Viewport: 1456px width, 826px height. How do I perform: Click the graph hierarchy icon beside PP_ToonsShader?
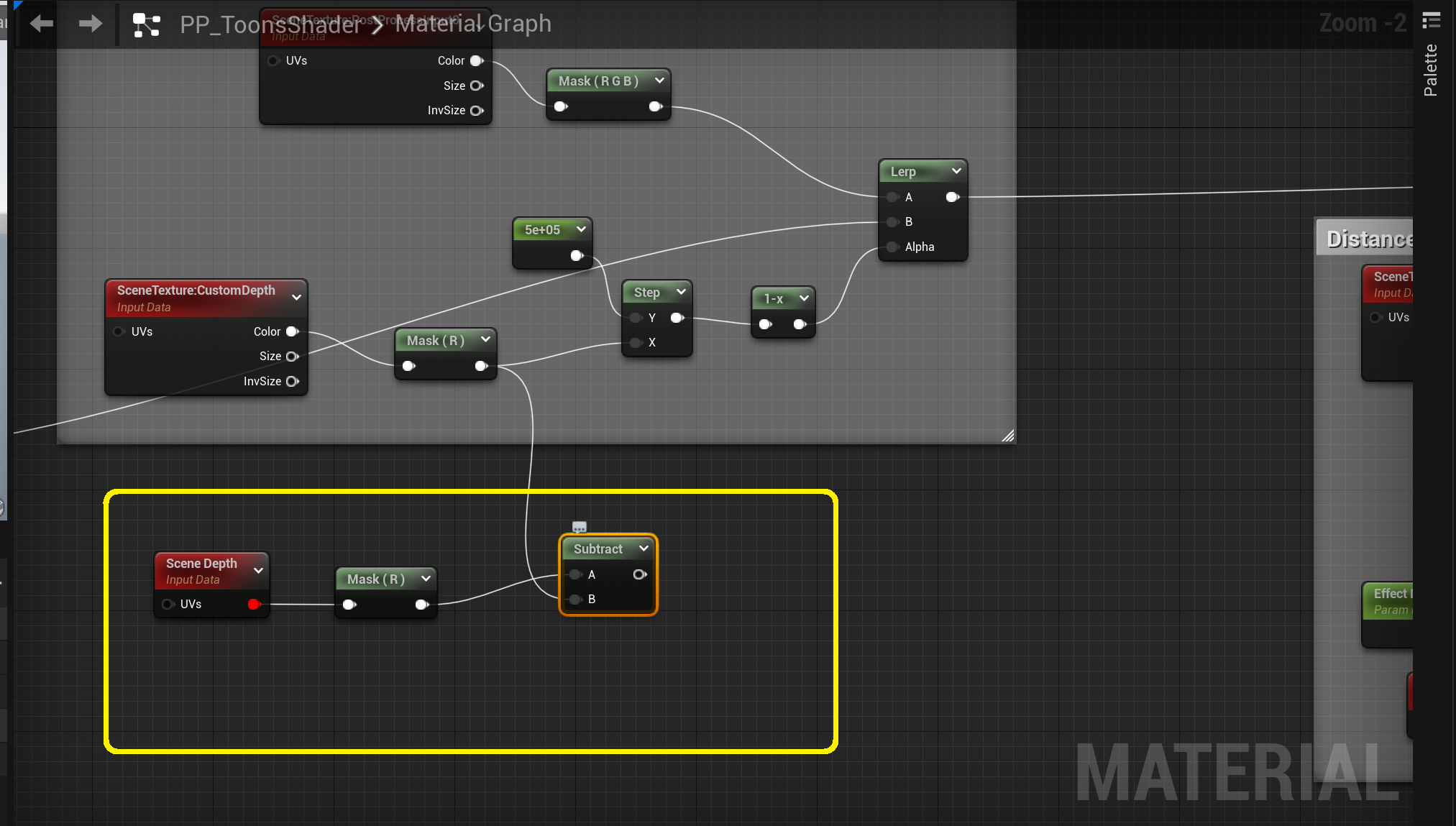147,25
